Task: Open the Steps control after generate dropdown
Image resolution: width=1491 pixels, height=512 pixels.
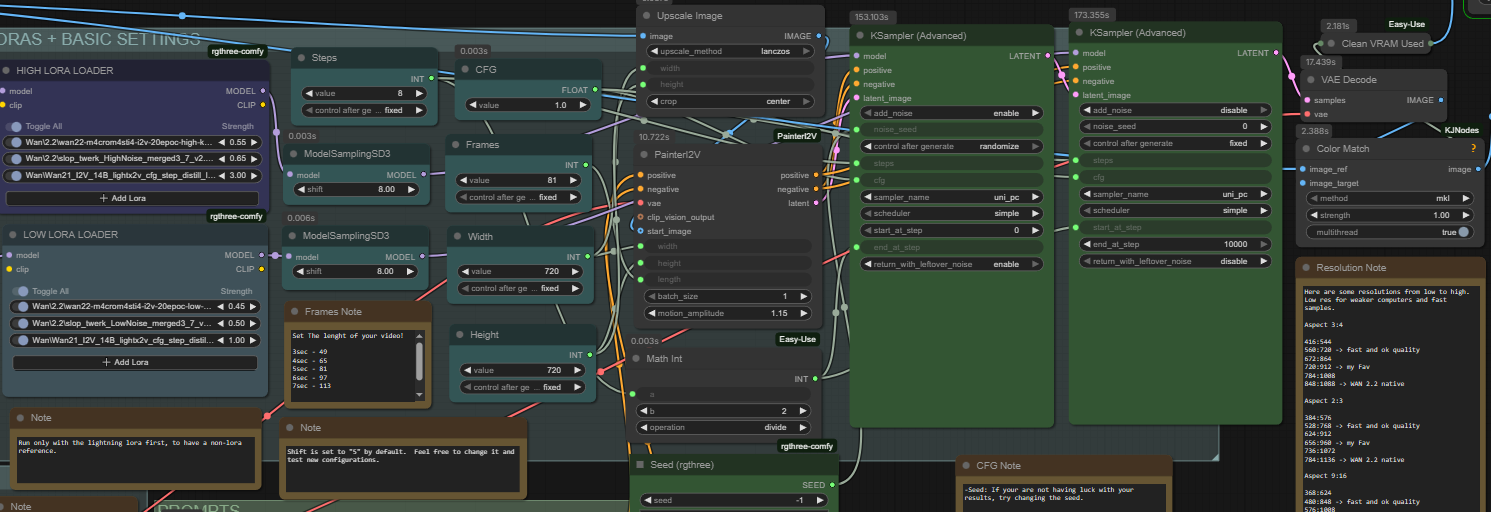Action: pos(364,110)
